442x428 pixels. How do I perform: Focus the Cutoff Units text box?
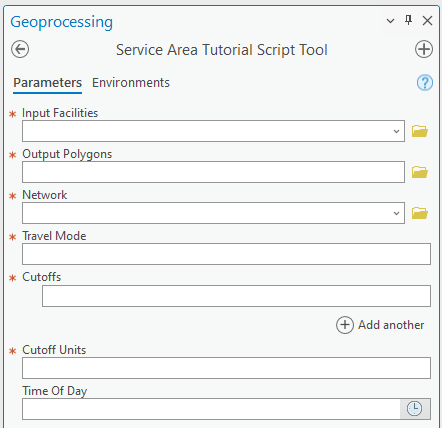coord(226,368)
